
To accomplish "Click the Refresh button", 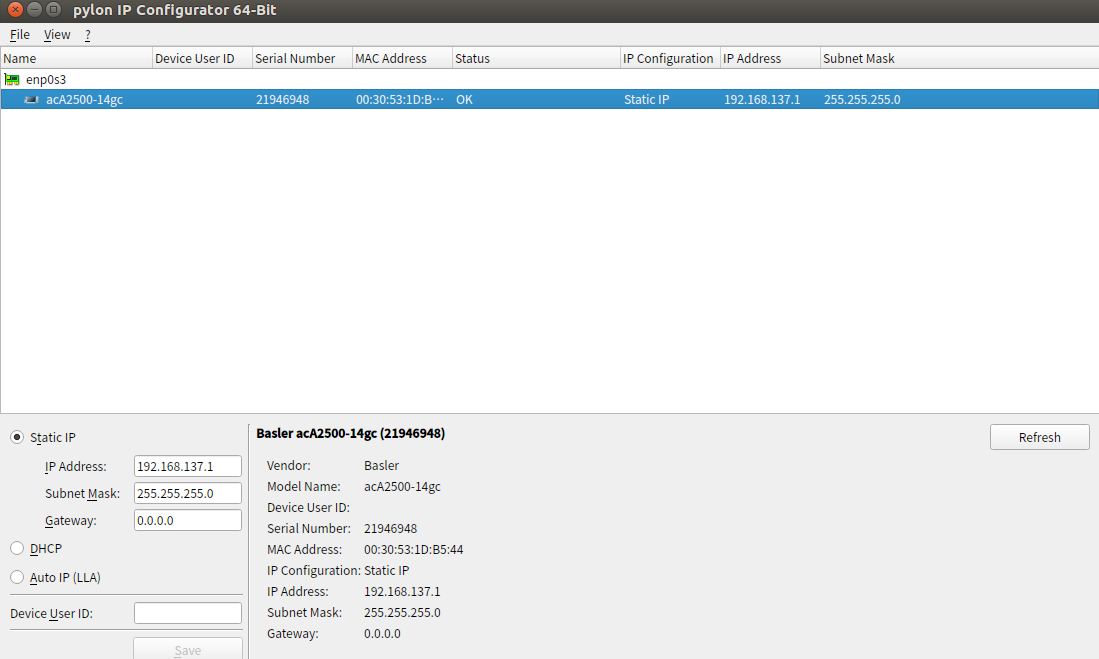I will pyautogui.click(x=1039, y=437).
